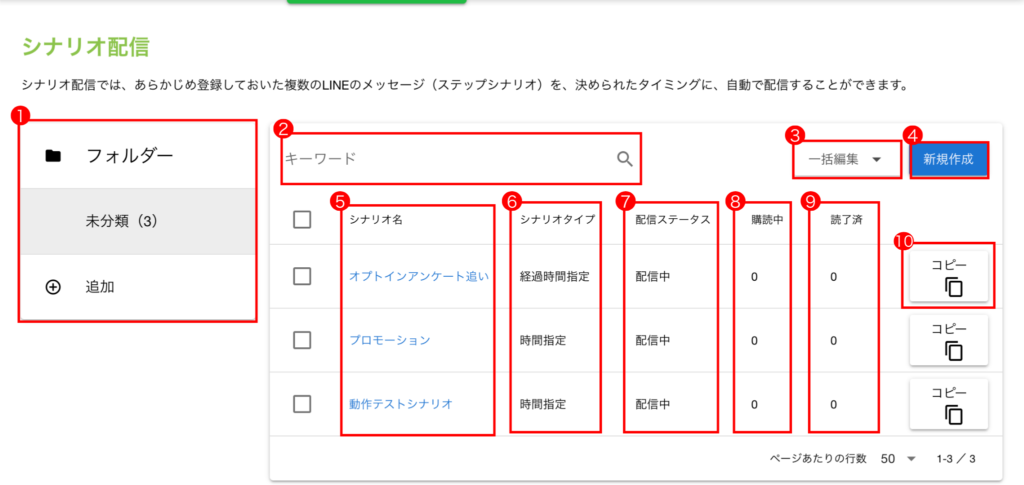This screenshot has width=1024, height=485.
Task: Expand the rows-per-page 50 dropdown
Action: pos(897,458)
